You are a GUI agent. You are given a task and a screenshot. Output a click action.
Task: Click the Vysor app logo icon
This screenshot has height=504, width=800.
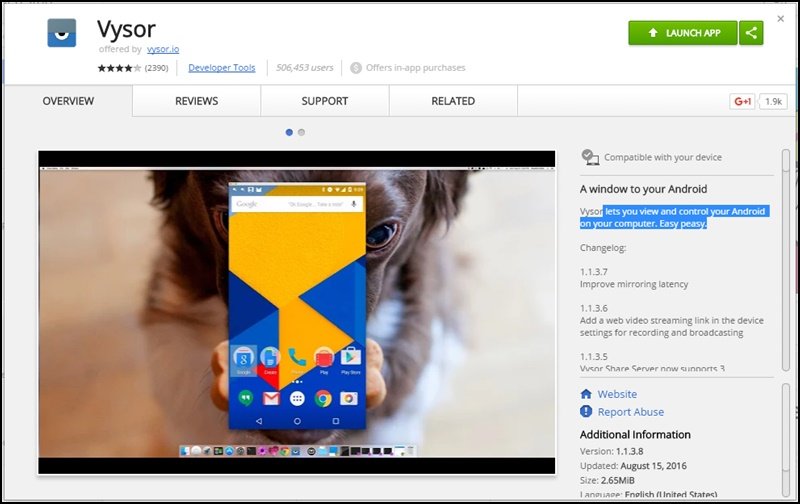[62, 33]
